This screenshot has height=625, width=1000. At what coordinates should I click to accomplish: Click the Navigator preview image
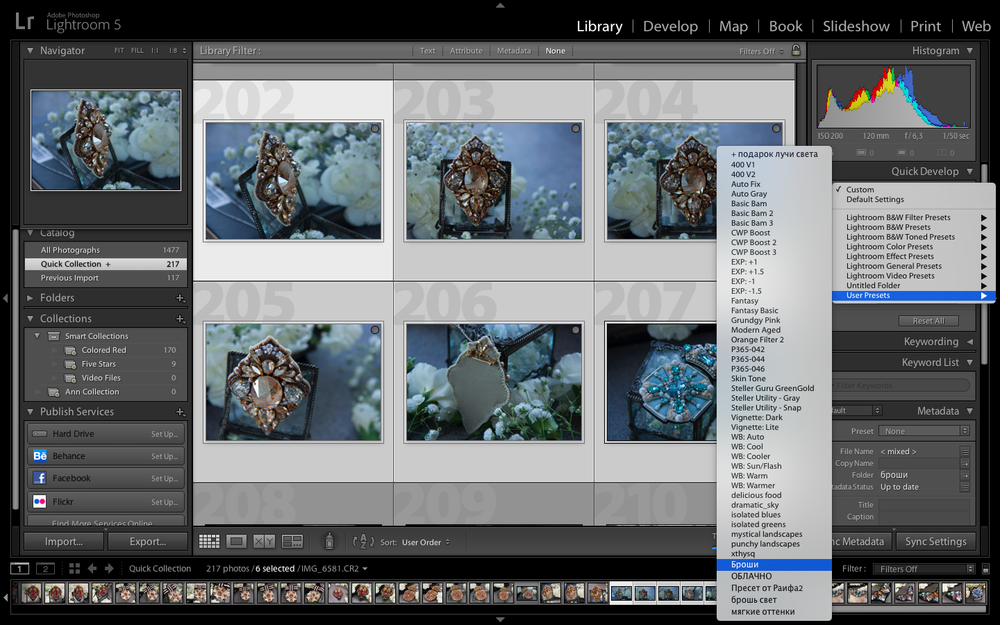tap(106, 140)
